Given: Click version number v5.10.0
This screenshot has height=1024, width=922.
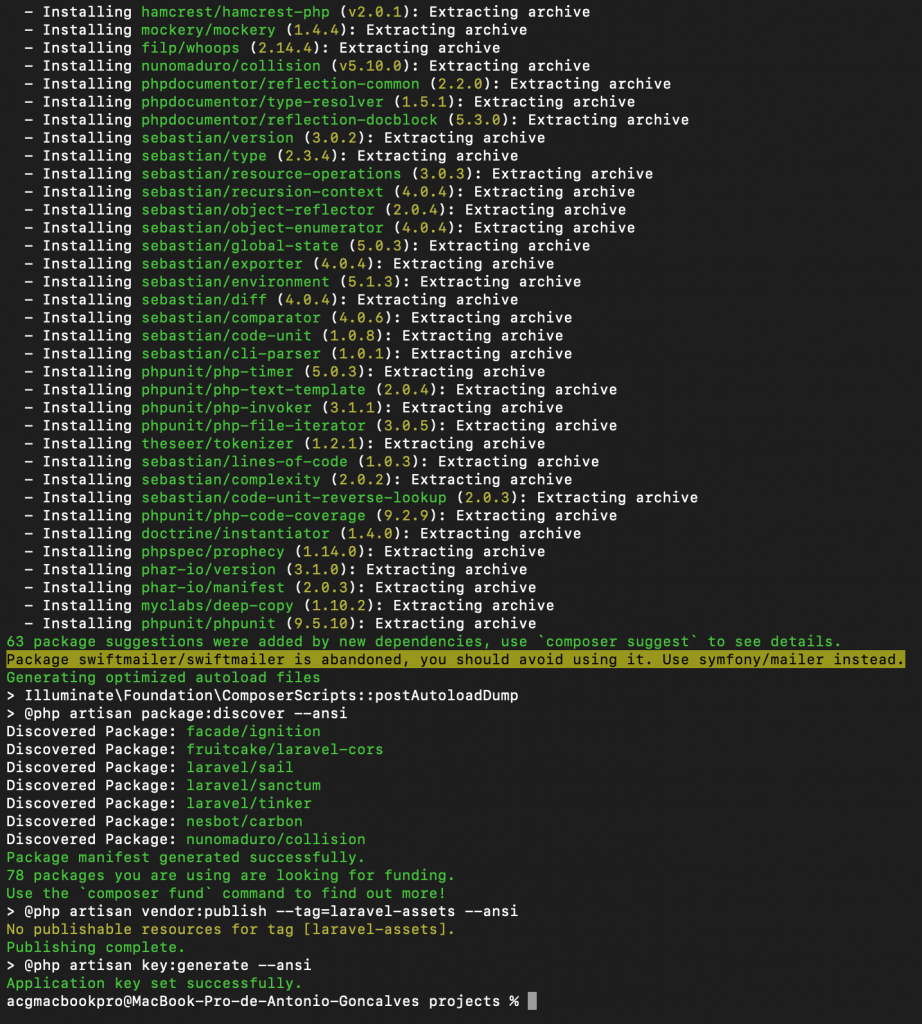Looking at the screenshot, I should pos(371,66).
